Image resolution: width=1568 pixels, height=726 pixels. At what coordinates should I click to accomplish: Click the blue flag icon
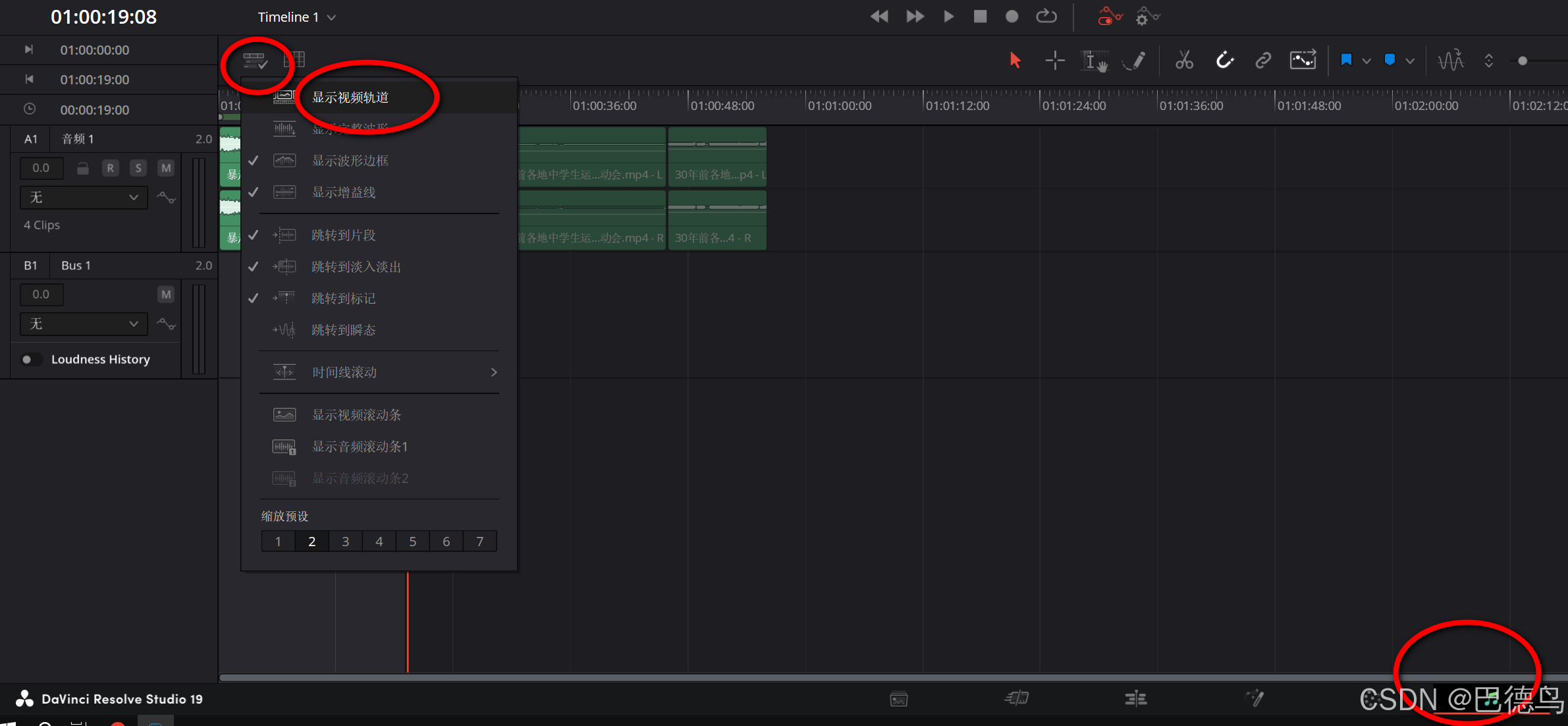tap(1346, 61)
